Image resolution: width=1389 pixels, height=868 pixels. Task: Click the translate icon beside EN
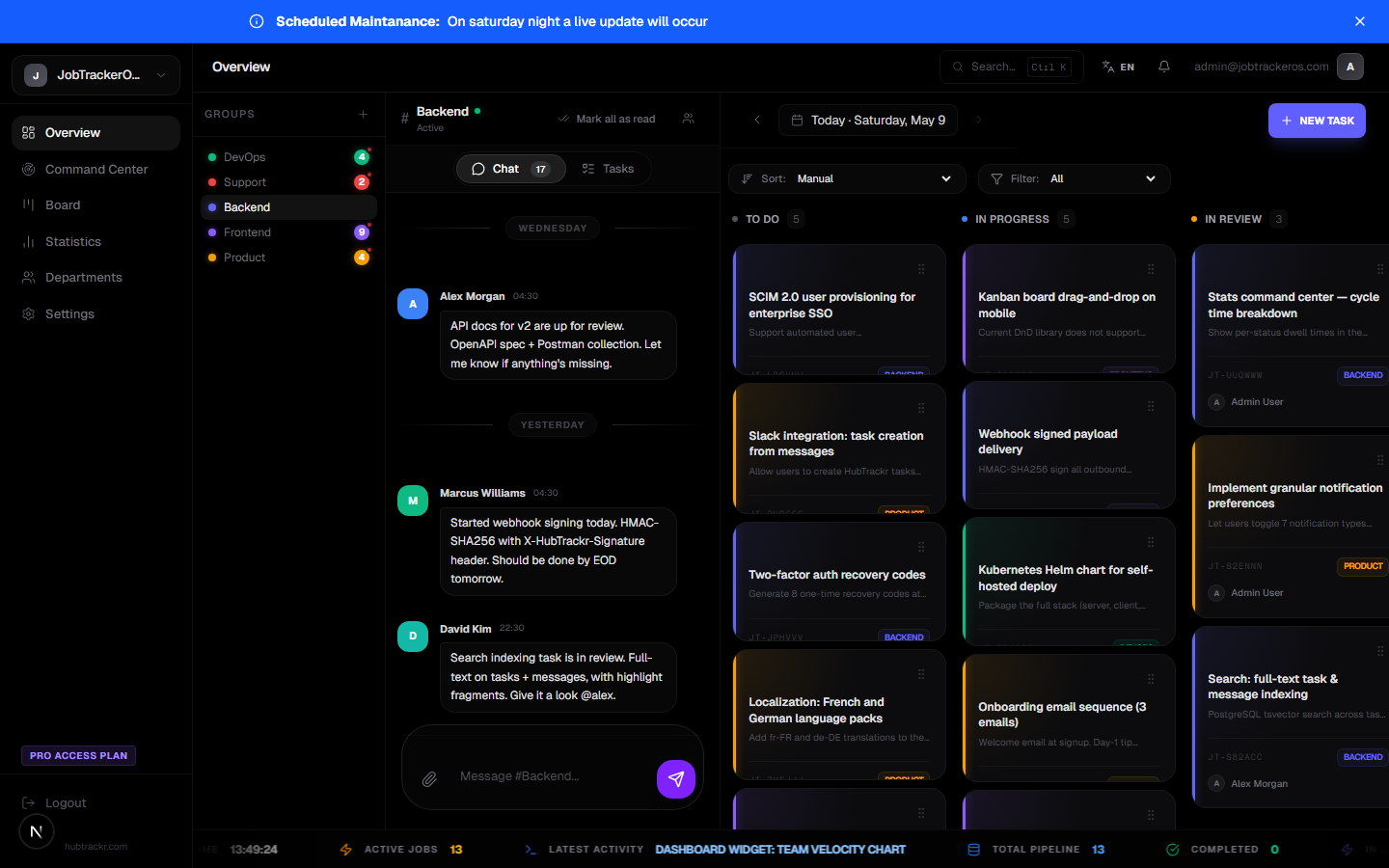(1107, 67)
